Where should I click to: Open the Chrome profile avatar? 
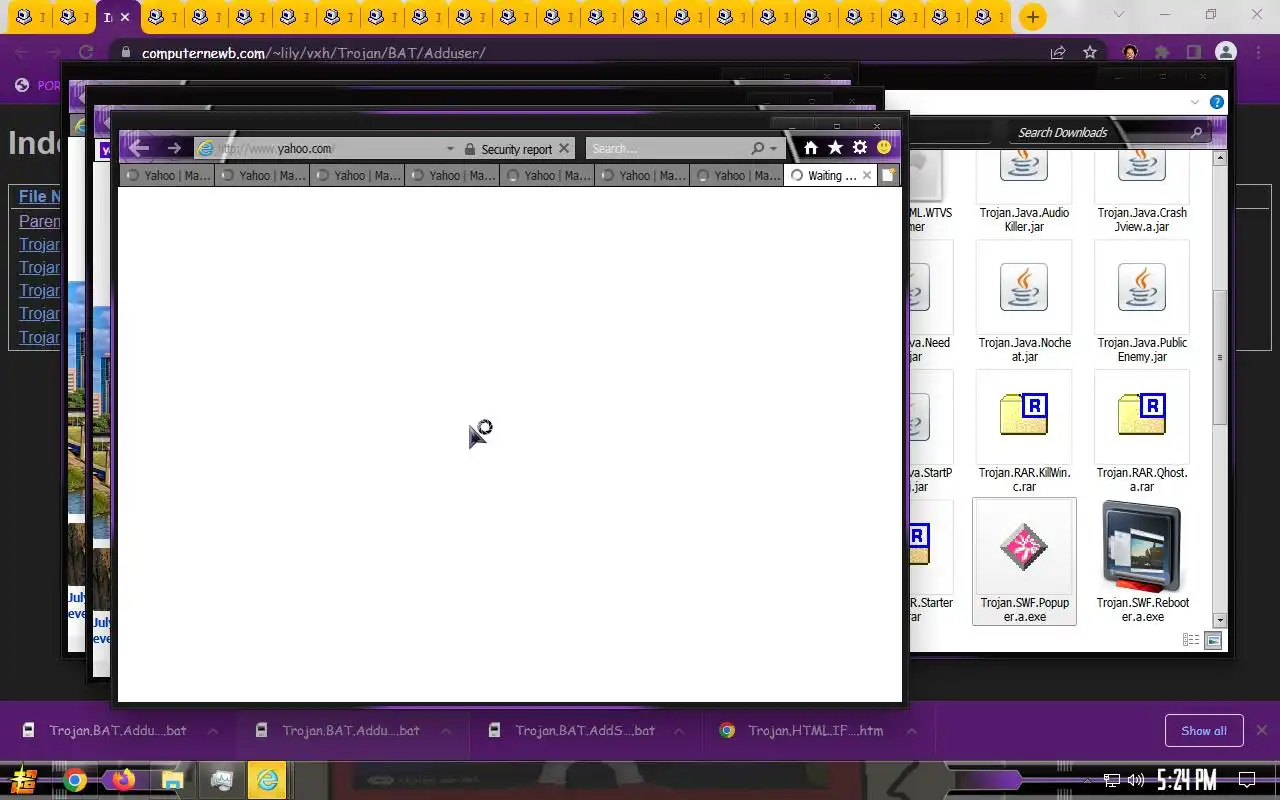tap(1226, 52)
